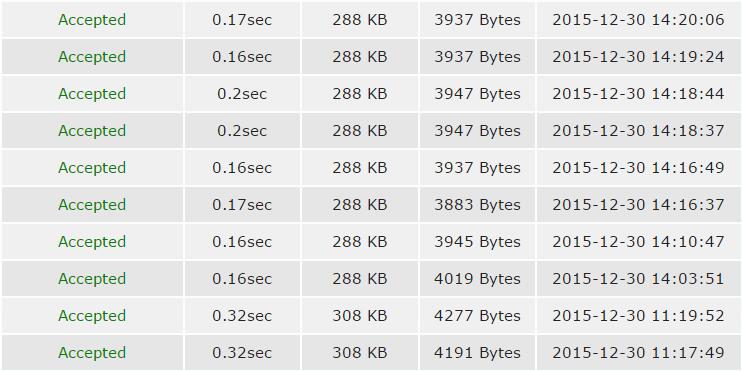The image size is (742, 371).
Task: Select Accepted result for 14:18:37 submission
Action: pyautogui.click(x=92, y=131)
